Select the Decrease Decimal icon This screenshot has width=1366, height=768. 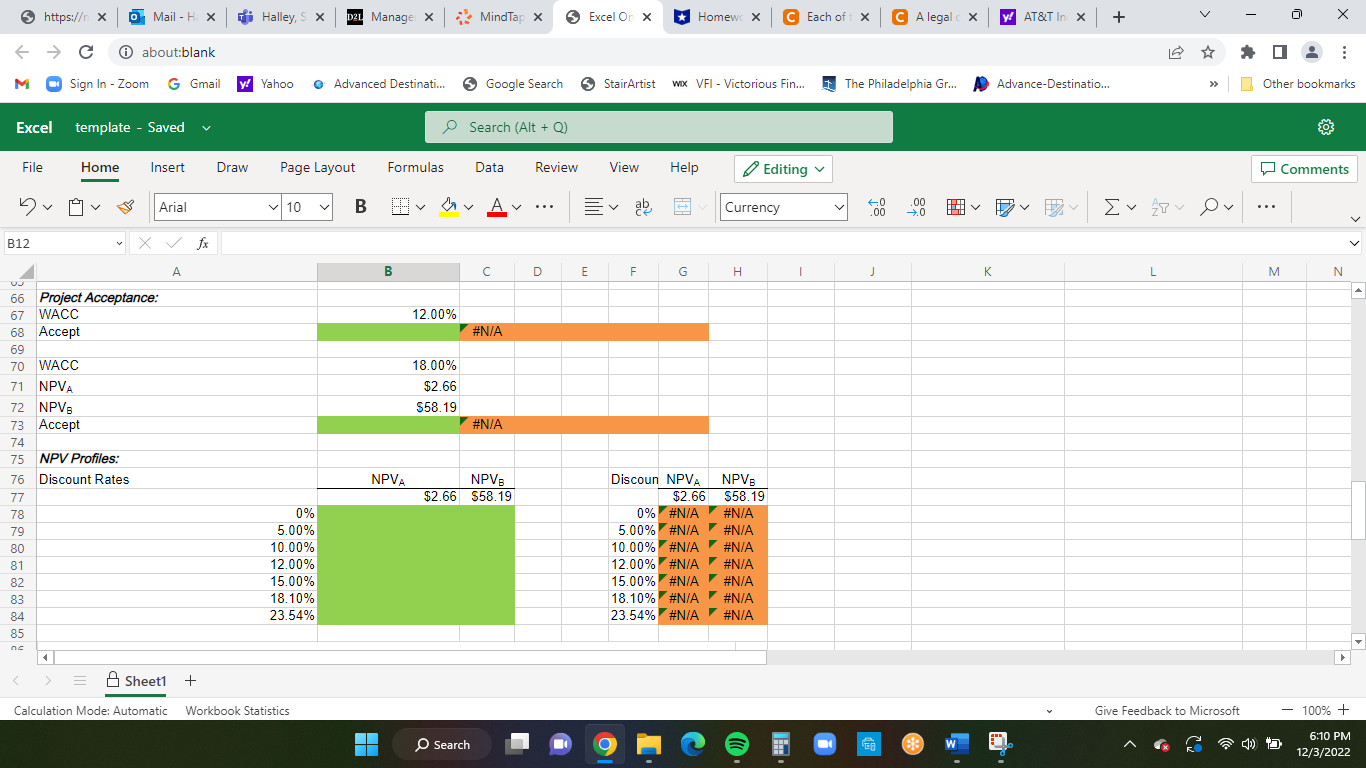pos(876,207)
